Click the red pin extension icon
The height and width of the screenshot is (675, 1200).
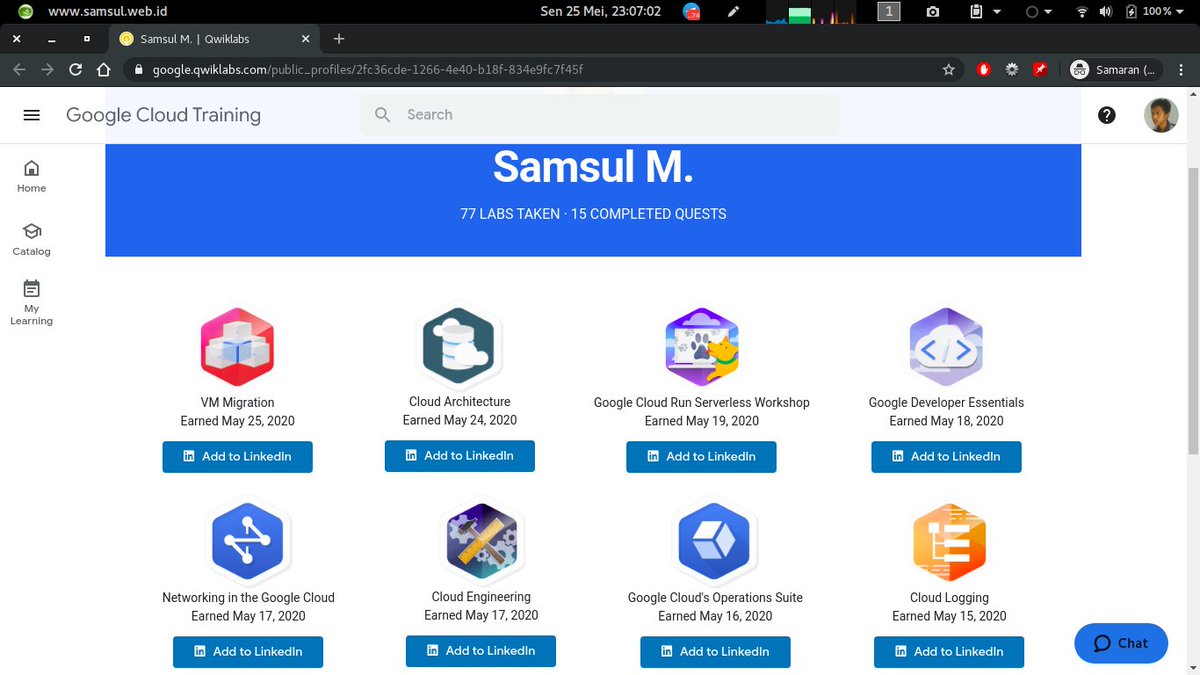[x=1040, y=70]
